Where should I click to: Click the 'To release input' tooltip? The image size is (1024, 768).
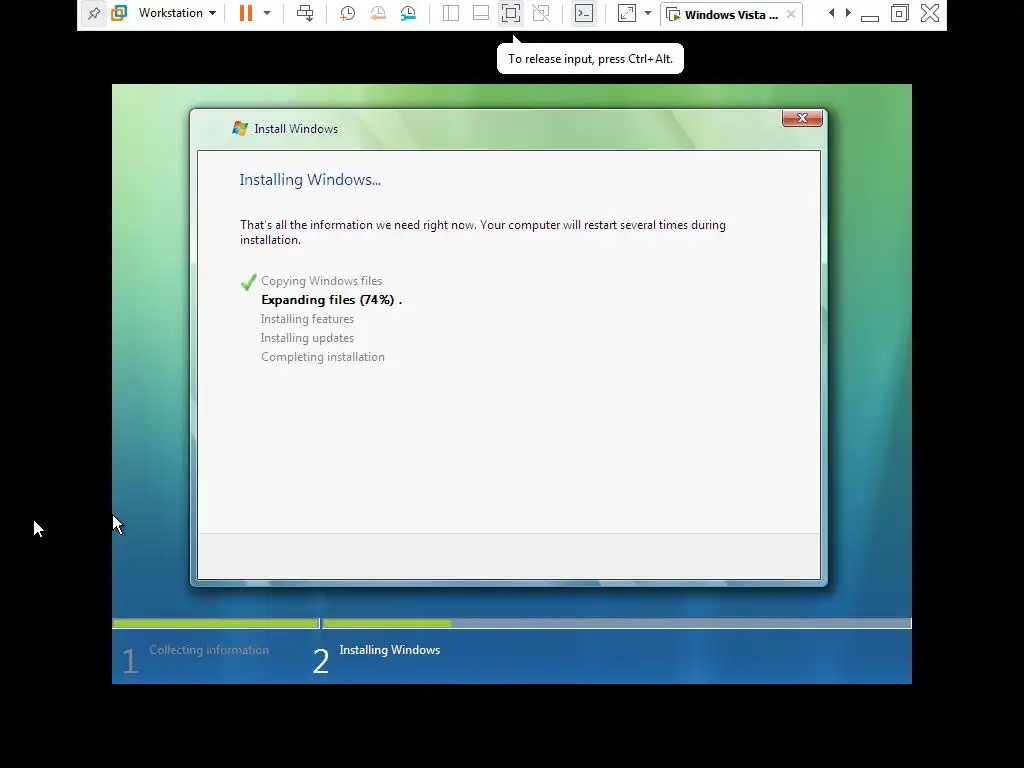(x=590, y=59)
